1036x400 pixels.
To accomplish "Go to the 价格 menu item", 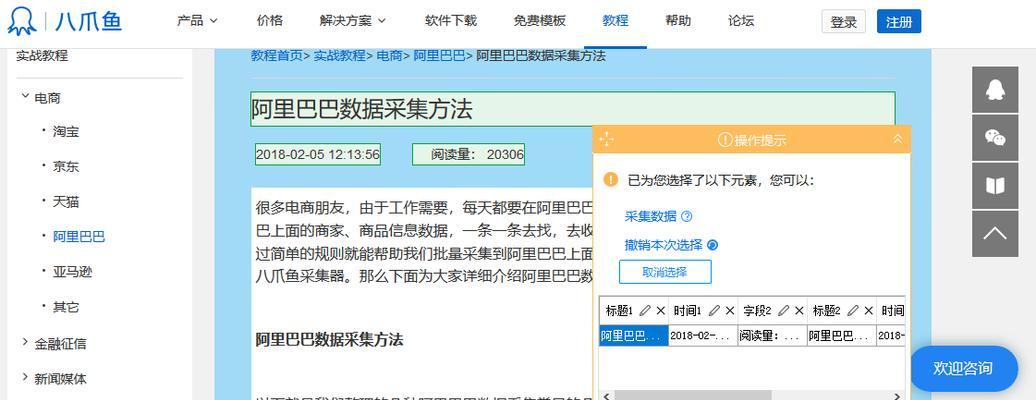I will (x=270, y=20).
